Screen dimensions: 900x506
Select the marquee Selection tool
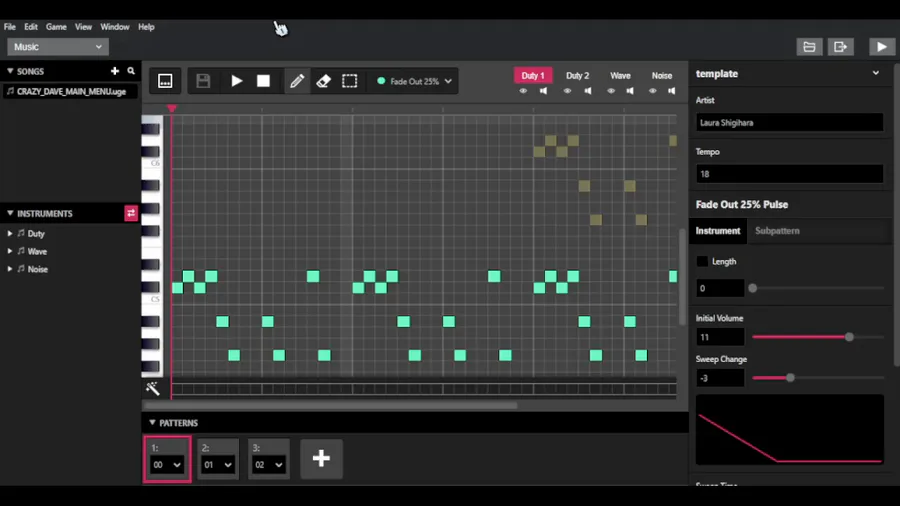[x=350, y=81]
